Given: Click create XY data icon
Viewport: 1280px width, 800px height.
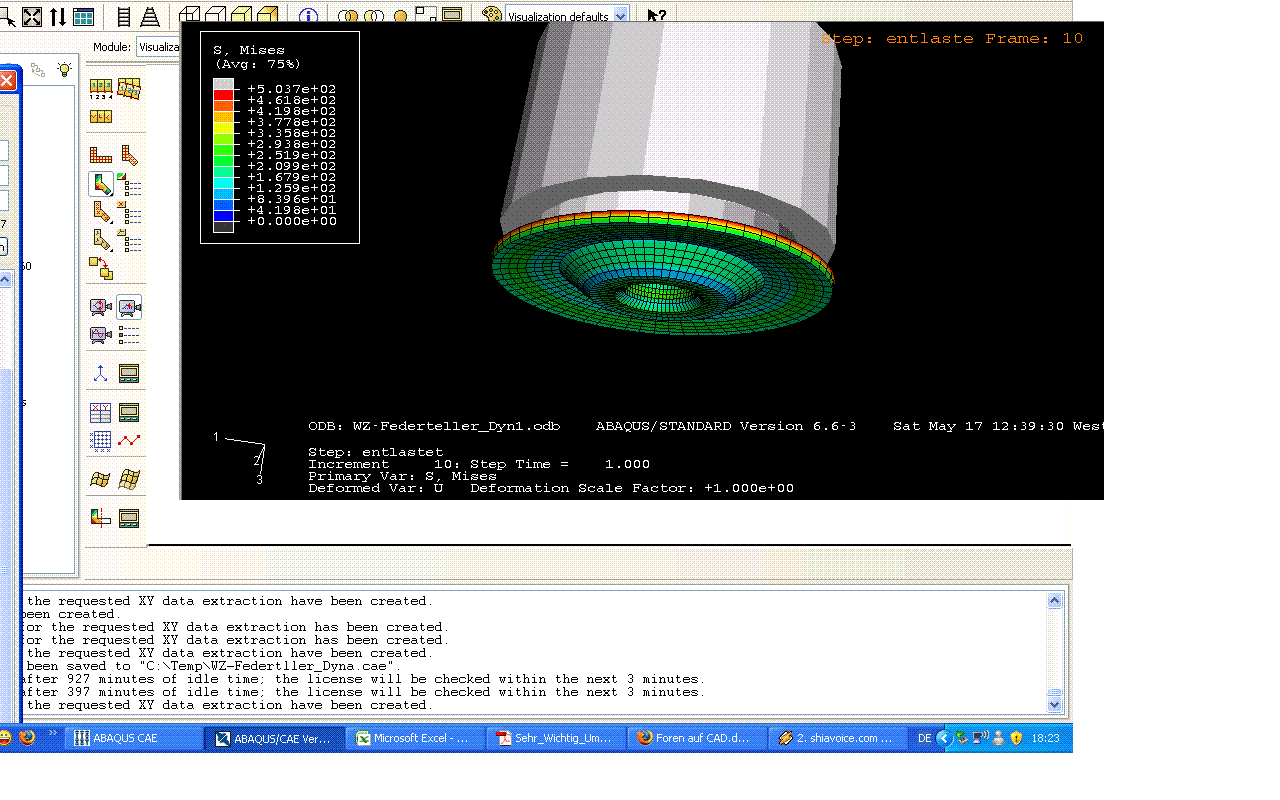Looking at the screenshot, I should (101, 412).
